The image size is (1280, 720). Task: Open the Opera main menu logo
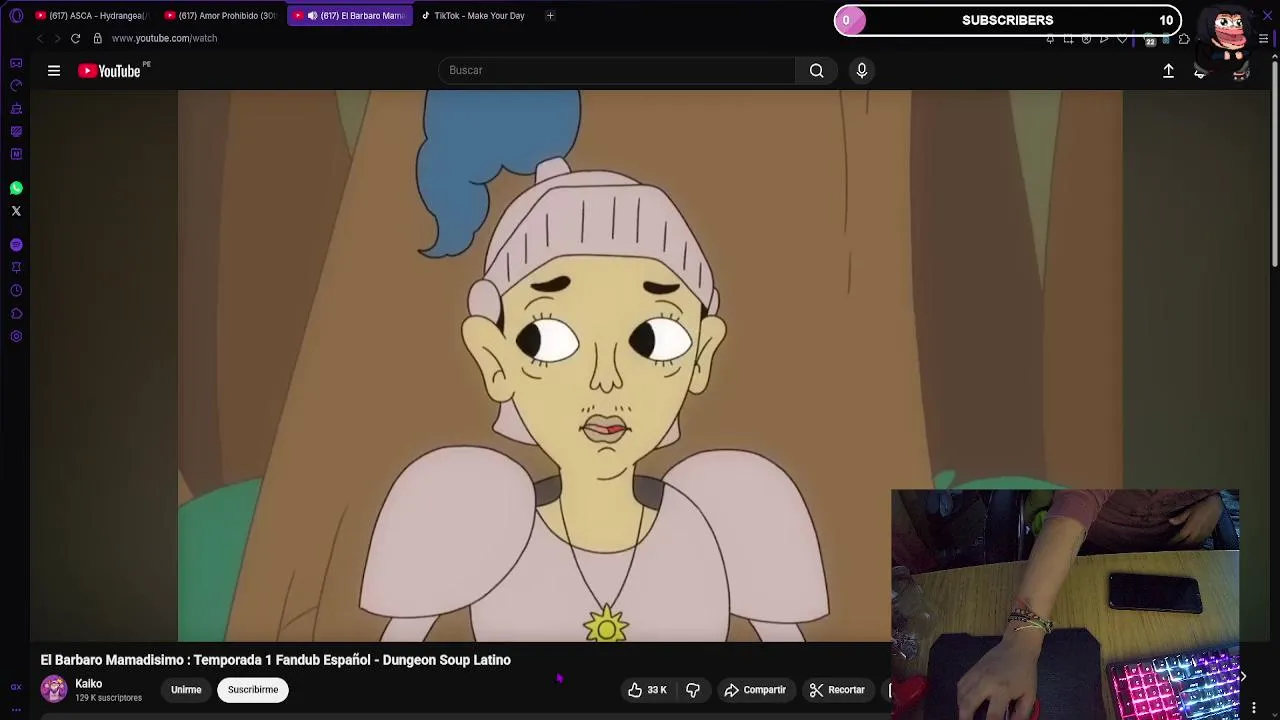[x=16, y=15]
